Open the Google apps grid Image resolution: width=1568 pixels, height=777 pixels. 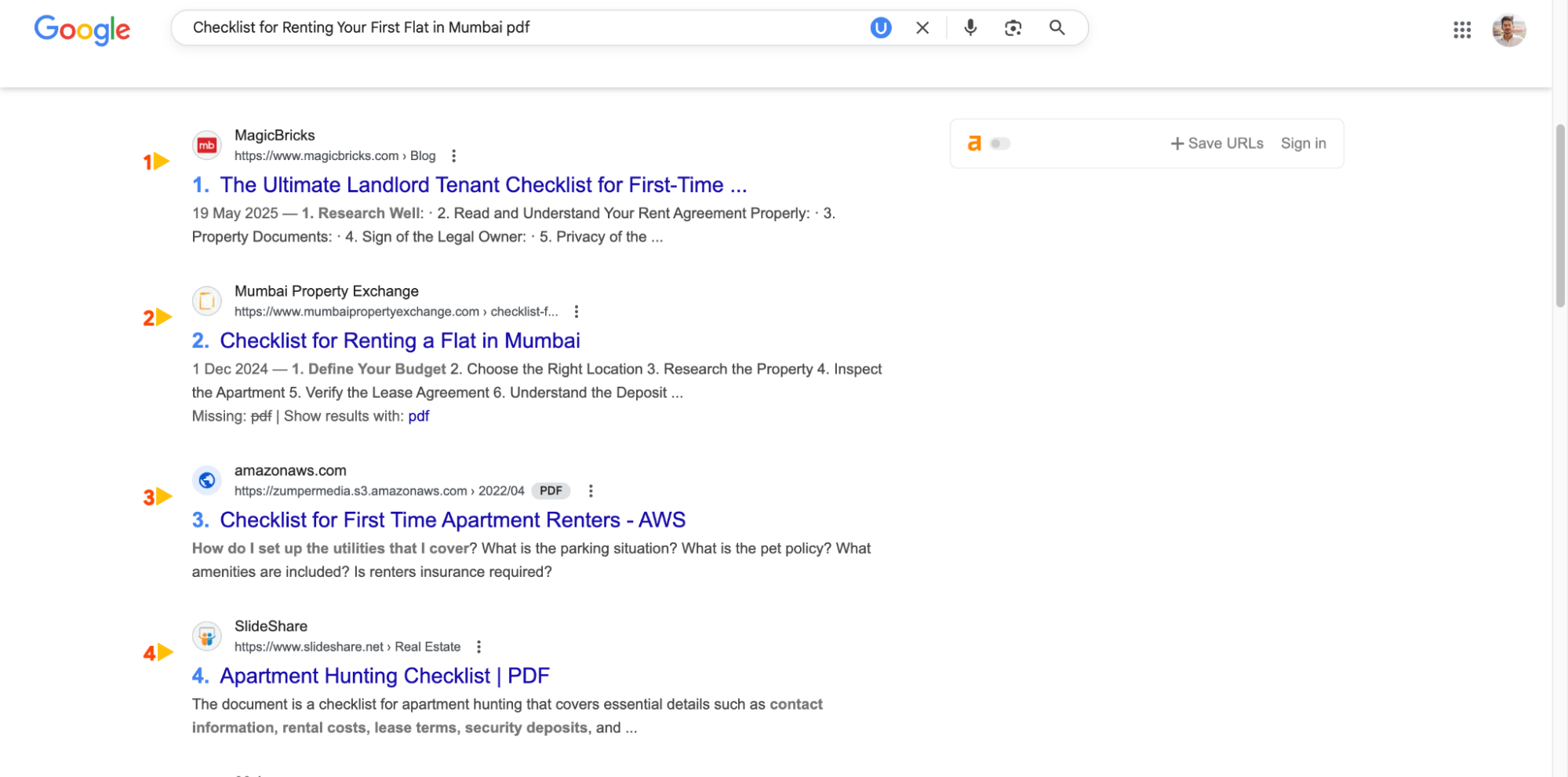tap(1461, 30)
